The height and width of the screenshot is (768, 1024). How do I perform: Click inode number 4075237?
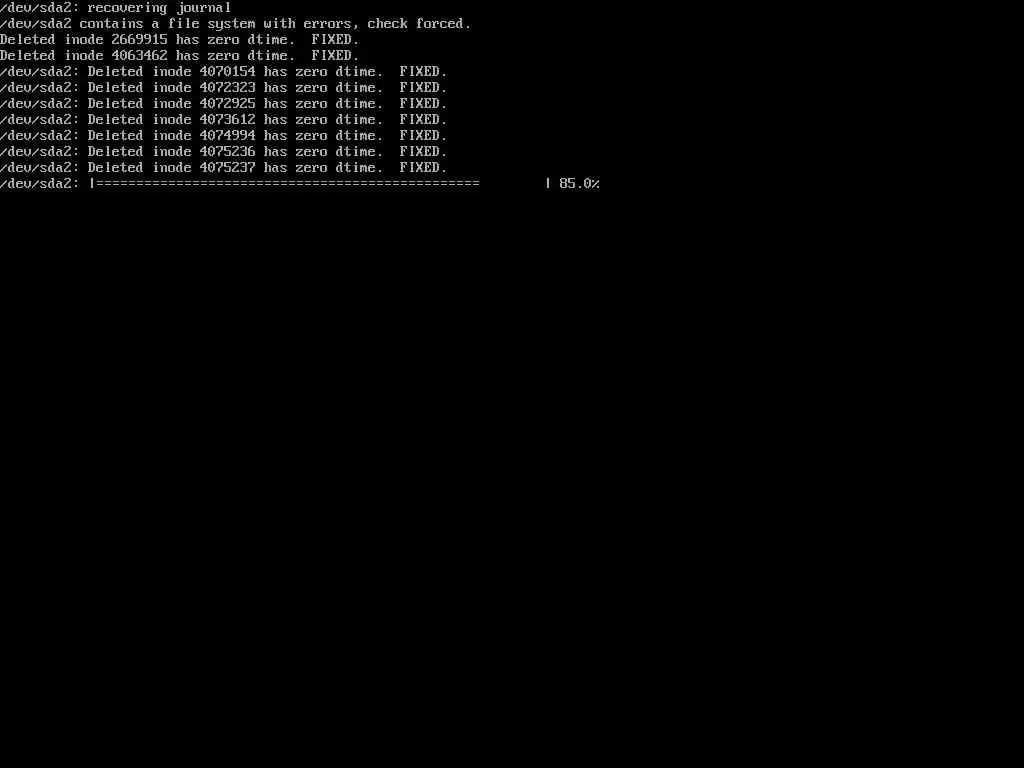tap(228, 168)
